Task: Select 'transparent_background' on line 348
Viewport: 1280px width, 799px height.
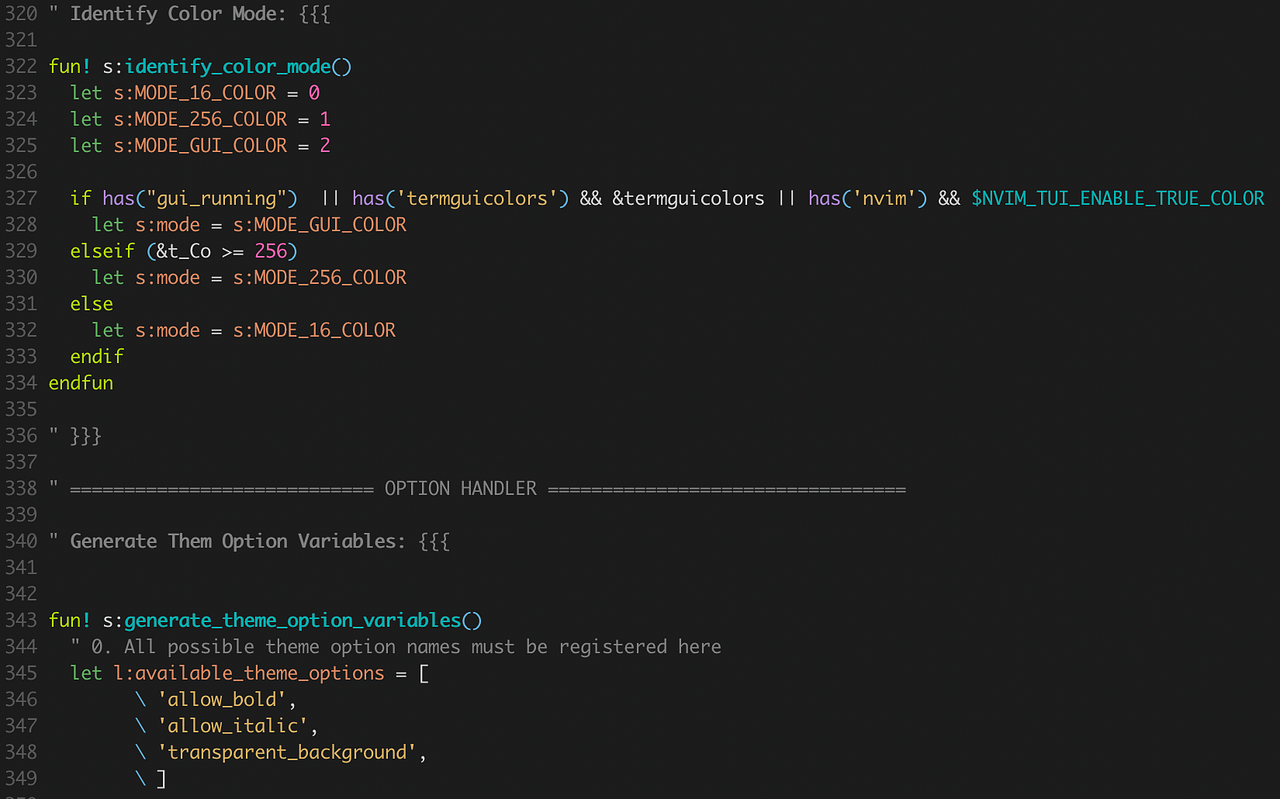Action: 288,751
